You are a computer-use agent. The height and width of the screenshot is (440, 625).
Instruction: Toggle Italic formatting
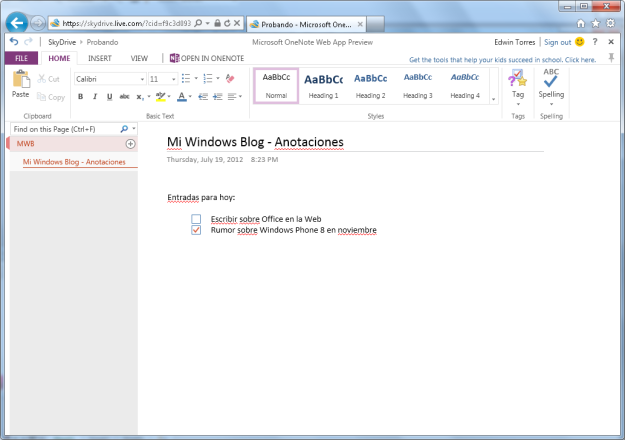pyautogui.click(x=95, y=96)
